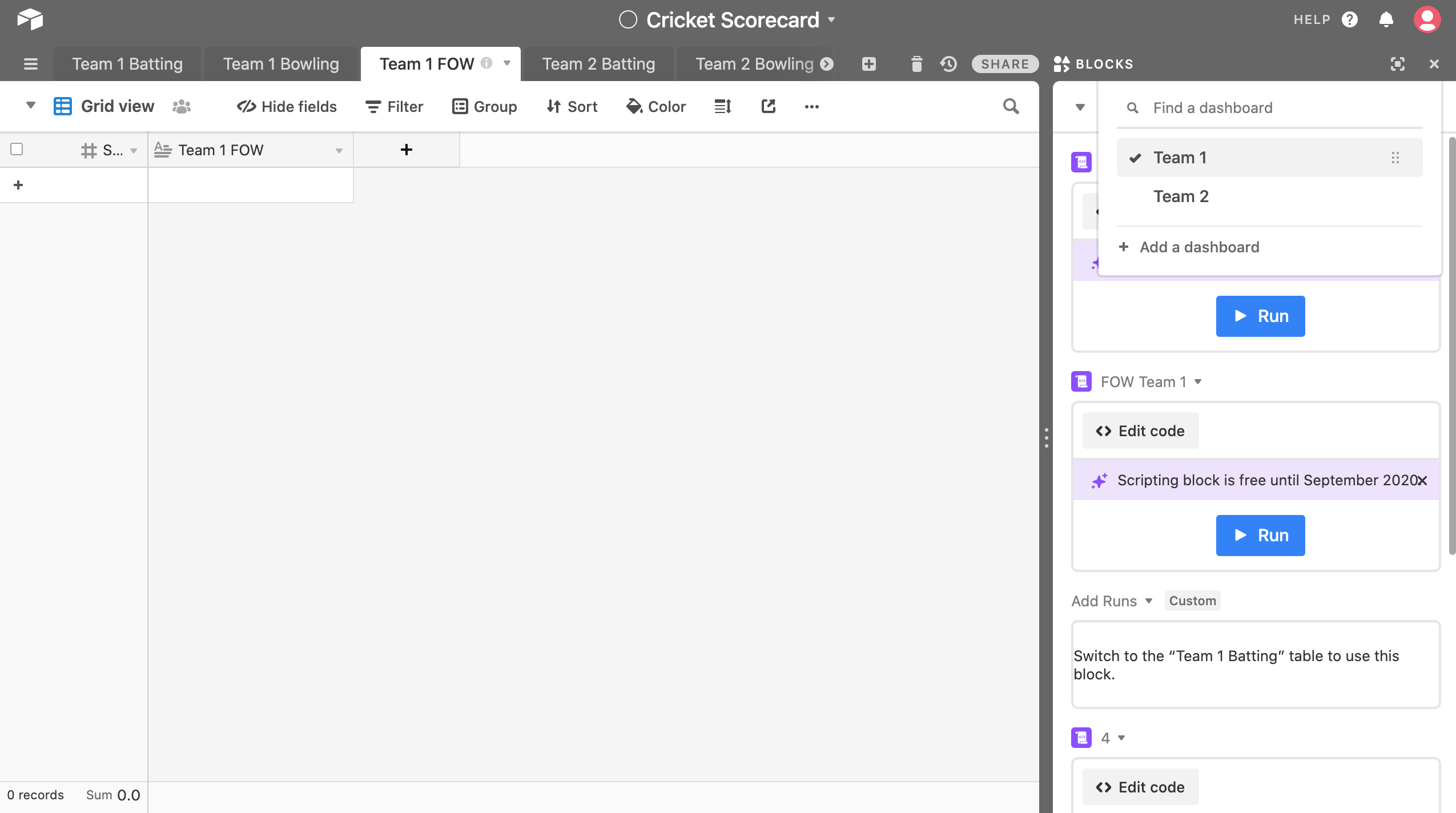This screenshot has width=1456, height=813.
Task: Click the share view export icon
Action: [x=768, y=106]
